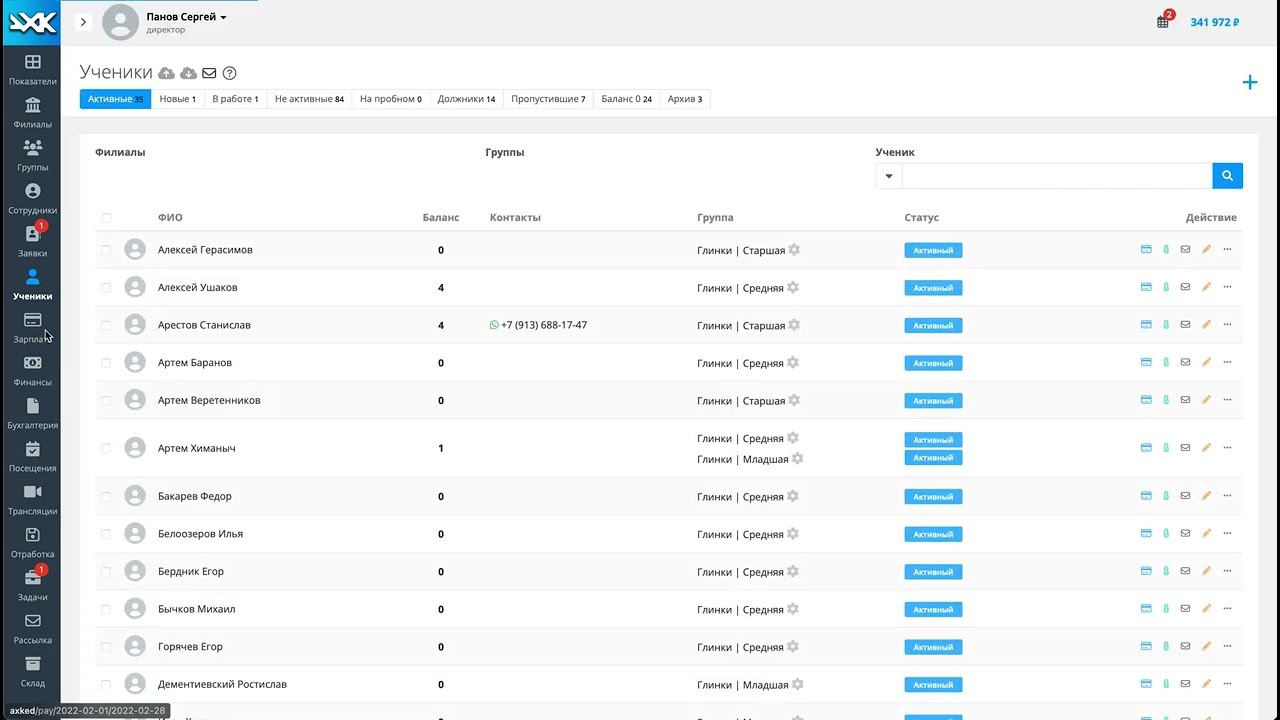
Task: Open Финансы sidebar section
Action: pyautogui.click(x=32, y=371)
